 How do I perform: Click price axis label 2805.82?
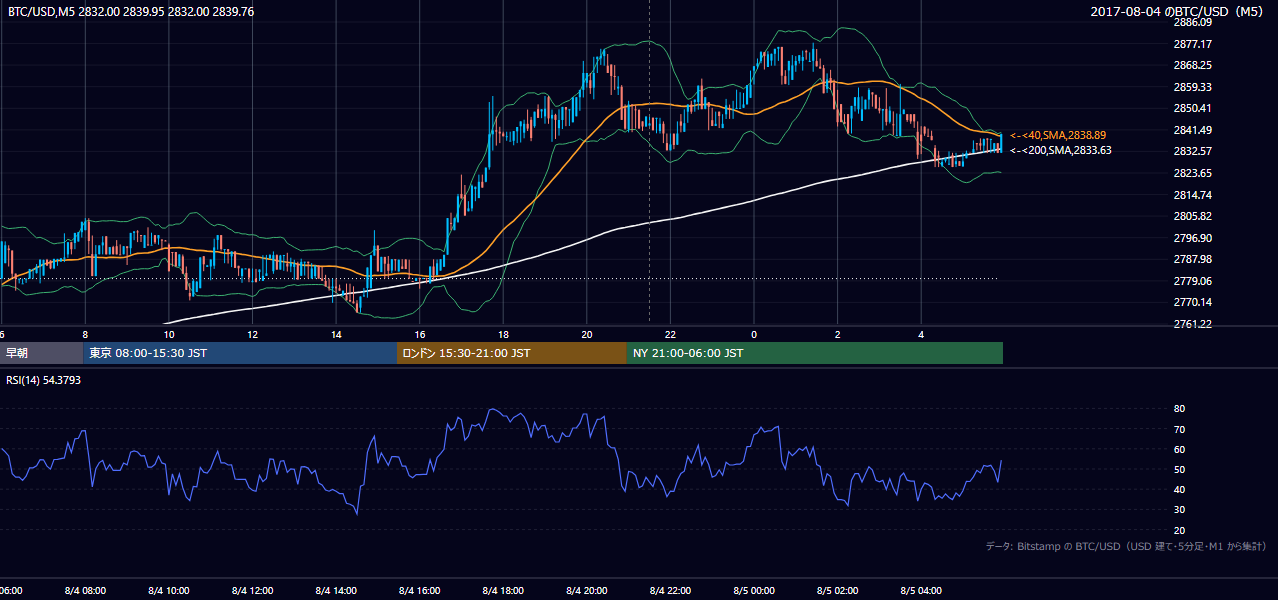(1192, 216)
